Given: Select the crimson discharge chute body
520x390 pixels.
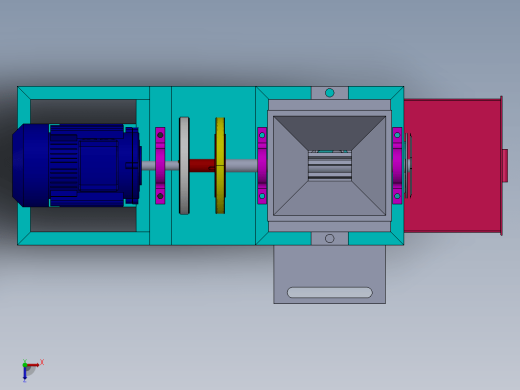Looking at the screenshot, I should [x=452, y=166].
